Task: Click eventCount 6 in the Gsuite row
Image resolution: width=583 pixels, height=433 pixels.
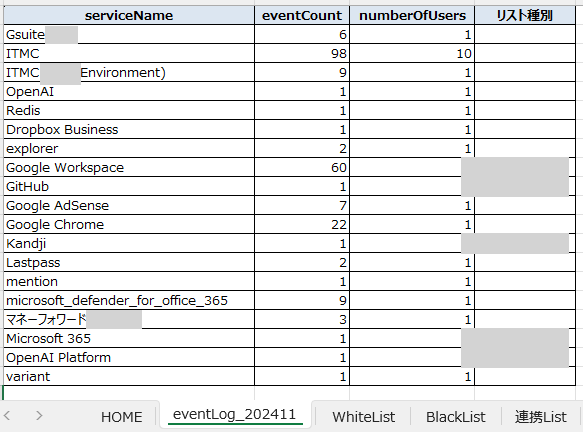Action: pos(302,34)
